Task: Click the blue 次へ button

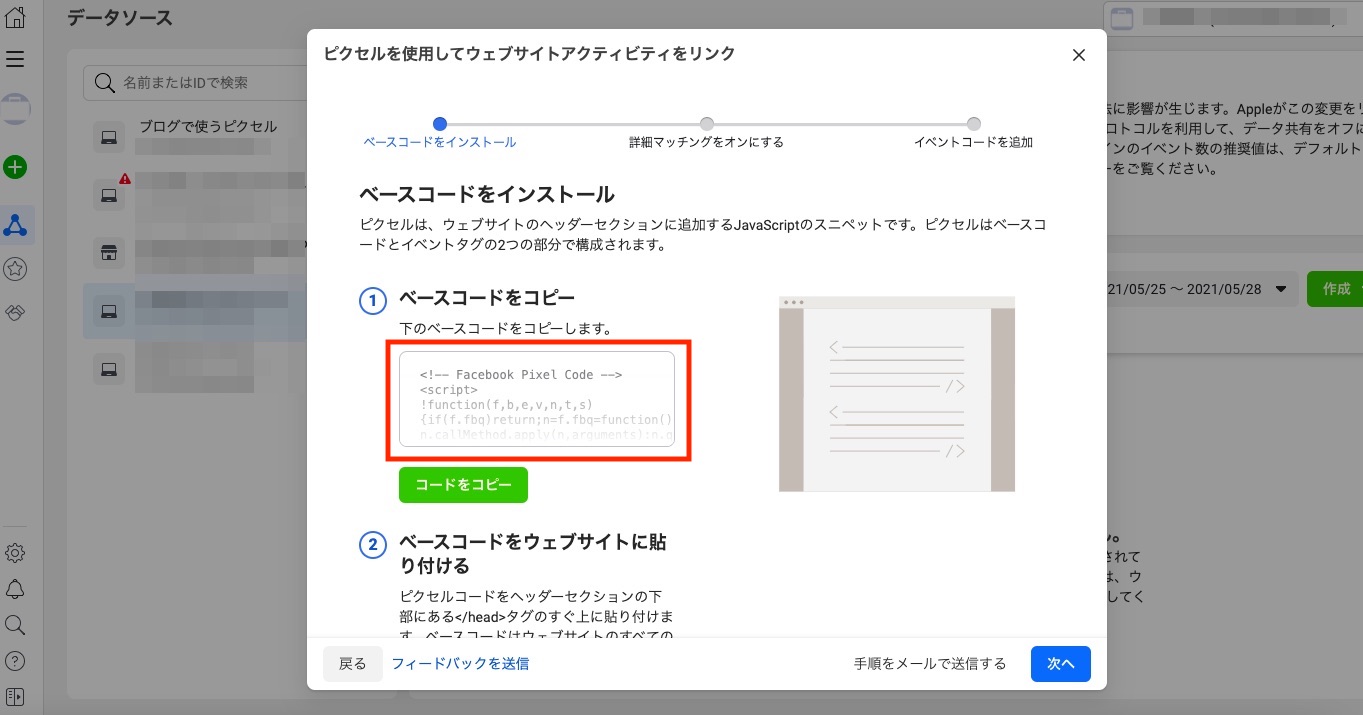Action: pyautogui.click(x=1060, y=664)
